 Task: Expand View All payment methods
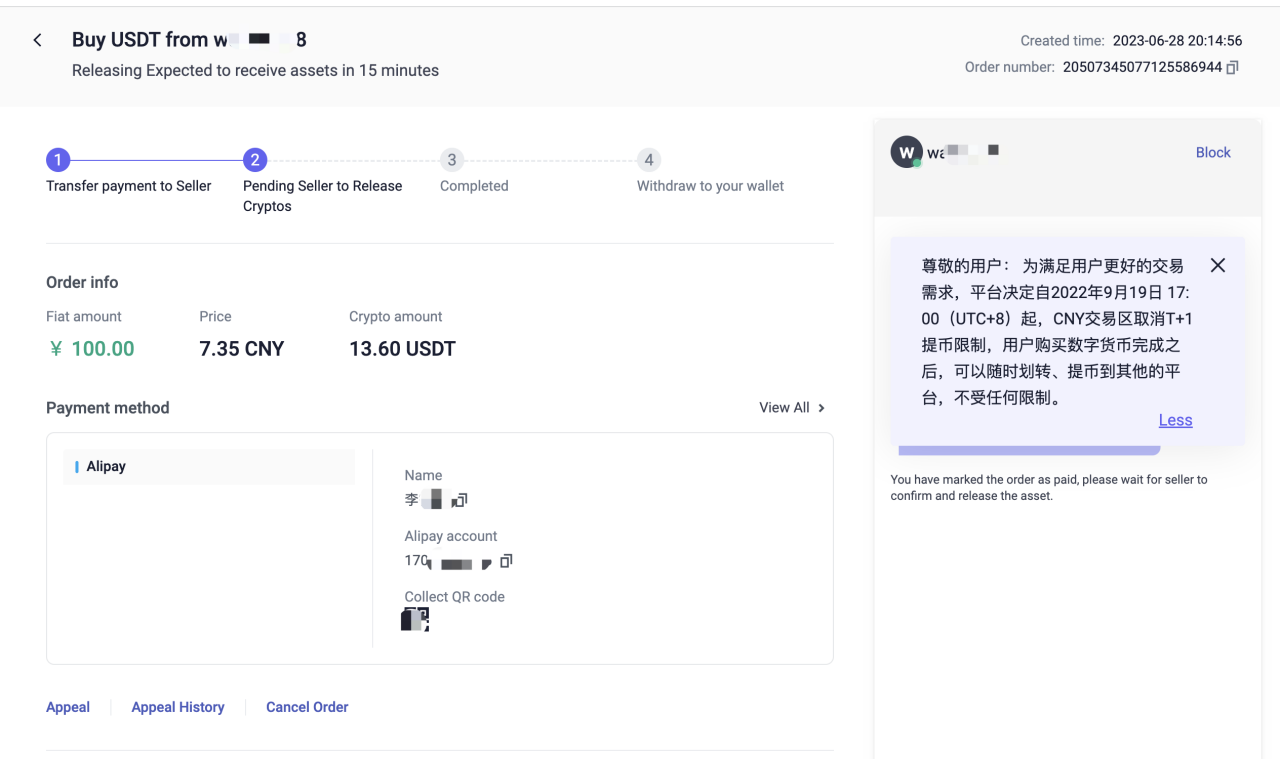pyautogui.click(x=792, y=408)
